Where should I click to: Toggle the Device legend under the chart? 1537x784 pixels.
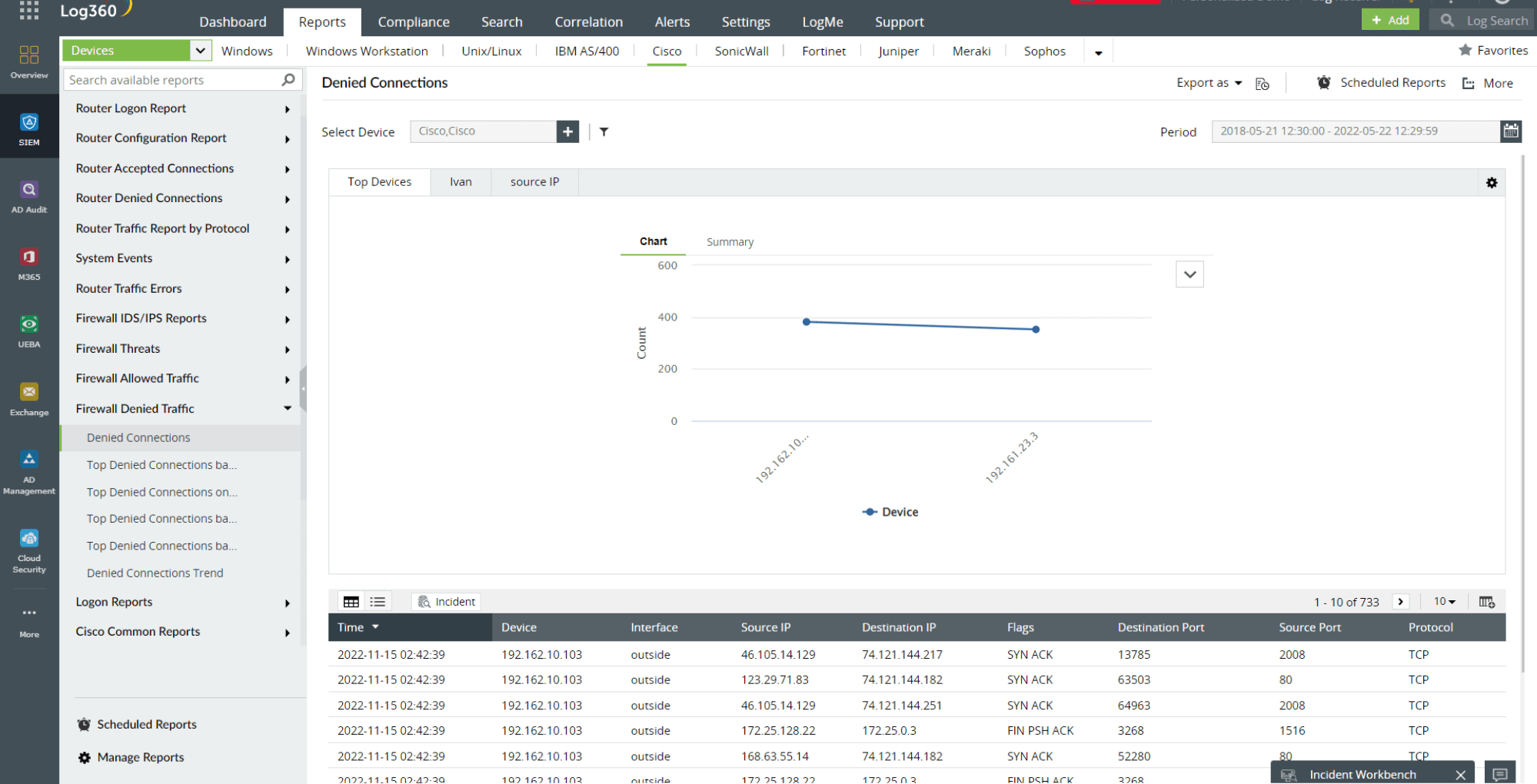pos(890,511)
